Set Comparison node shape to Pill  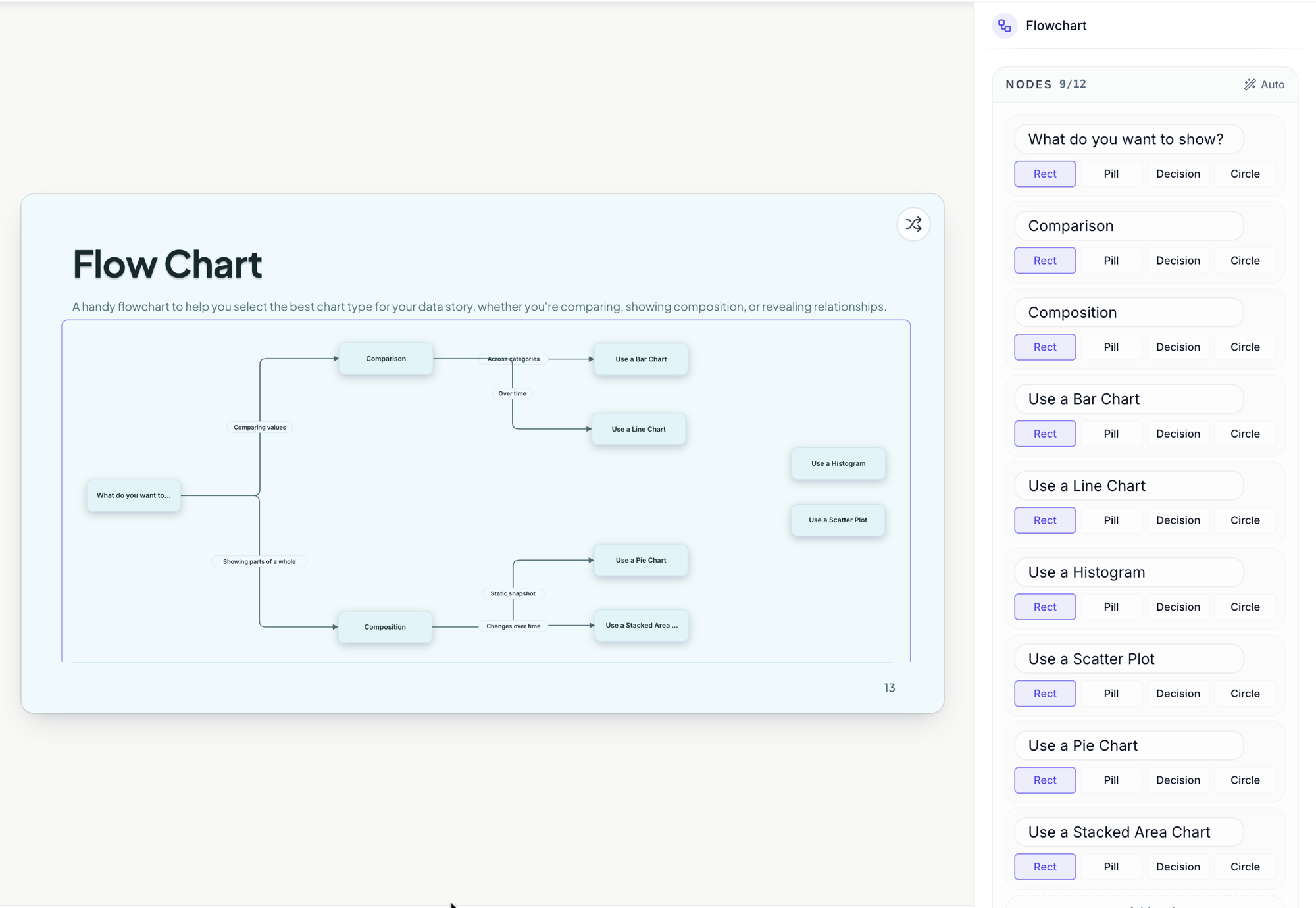click(1111, 261)
